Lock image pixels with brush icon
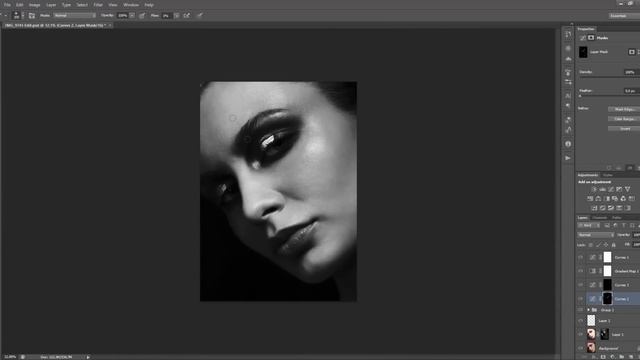 click(598, 245)
